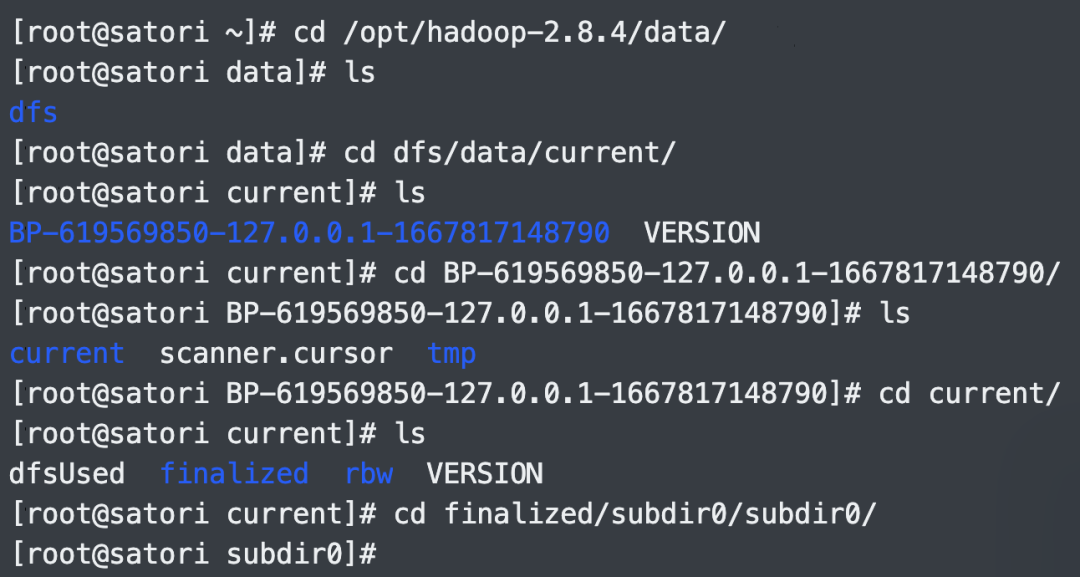Click VERSION next to the BP-619569850 directory
Viewport: 1080px width, 577px height.
click(702, 233)
